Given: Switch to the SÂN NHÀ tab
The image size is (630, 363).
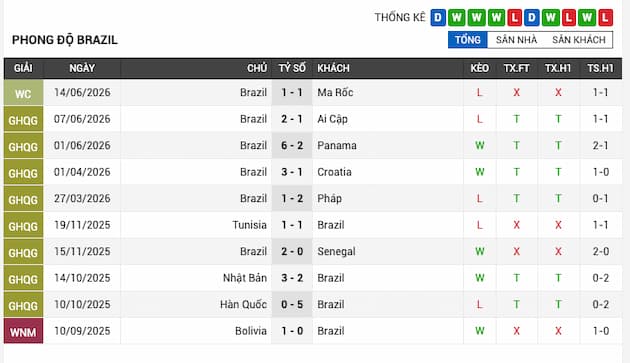Looking at the screenshot, I should [x=516, y=40].
